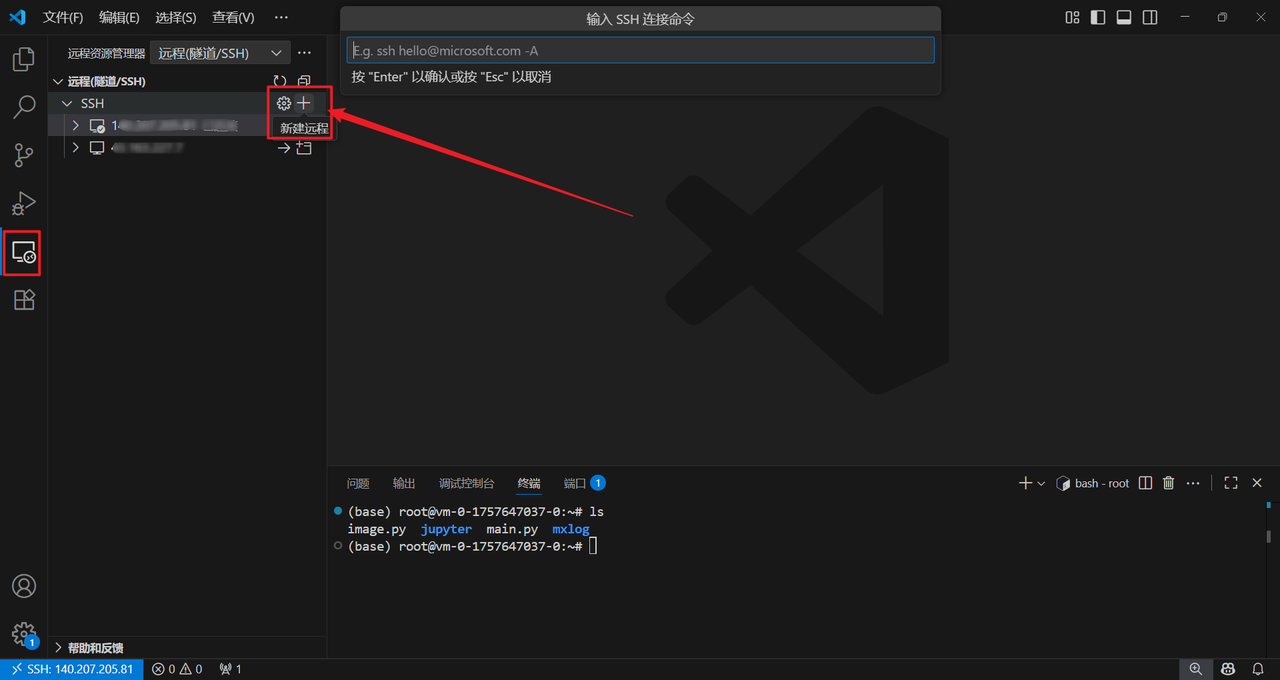Click jupyter in terminal output
Screen dimensions: 1280x680
[x=446, y=529]
